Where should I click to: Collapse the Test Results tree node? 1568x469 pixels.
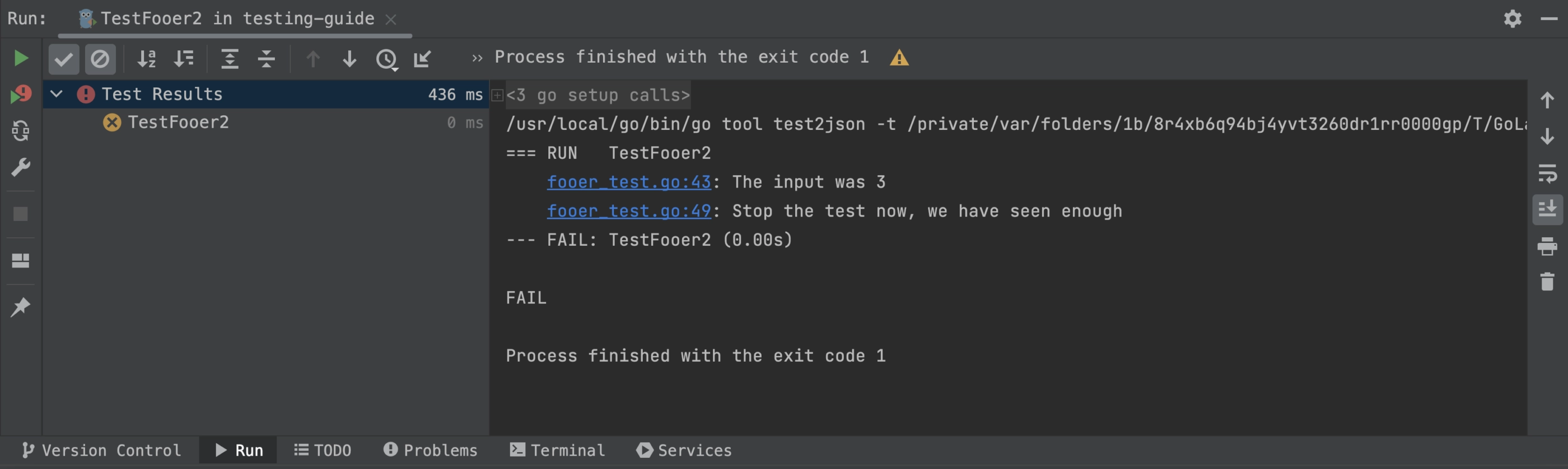pos(57,93)
